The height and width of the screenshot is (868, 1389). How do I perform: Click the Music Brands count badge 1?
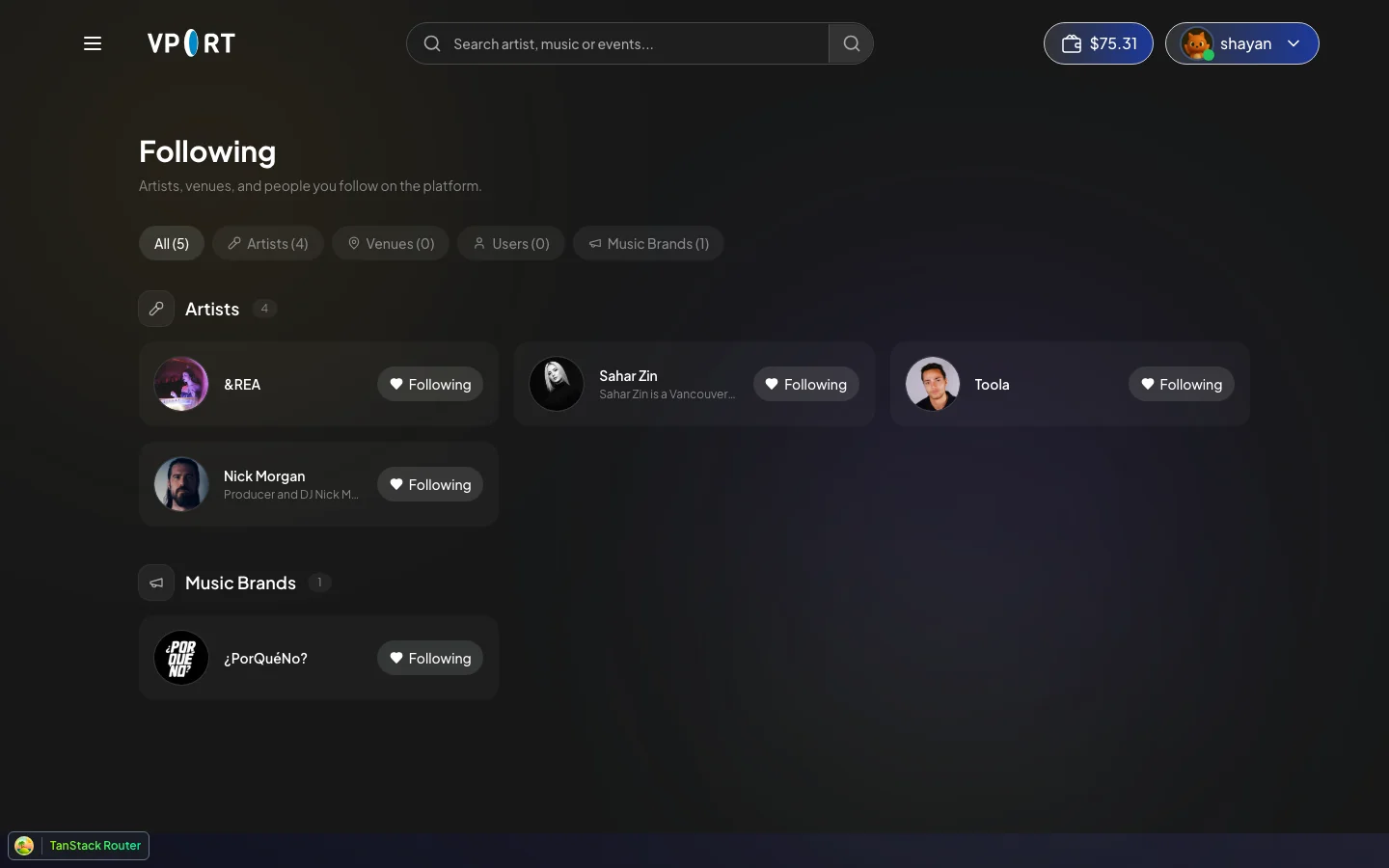click(319, 583)
